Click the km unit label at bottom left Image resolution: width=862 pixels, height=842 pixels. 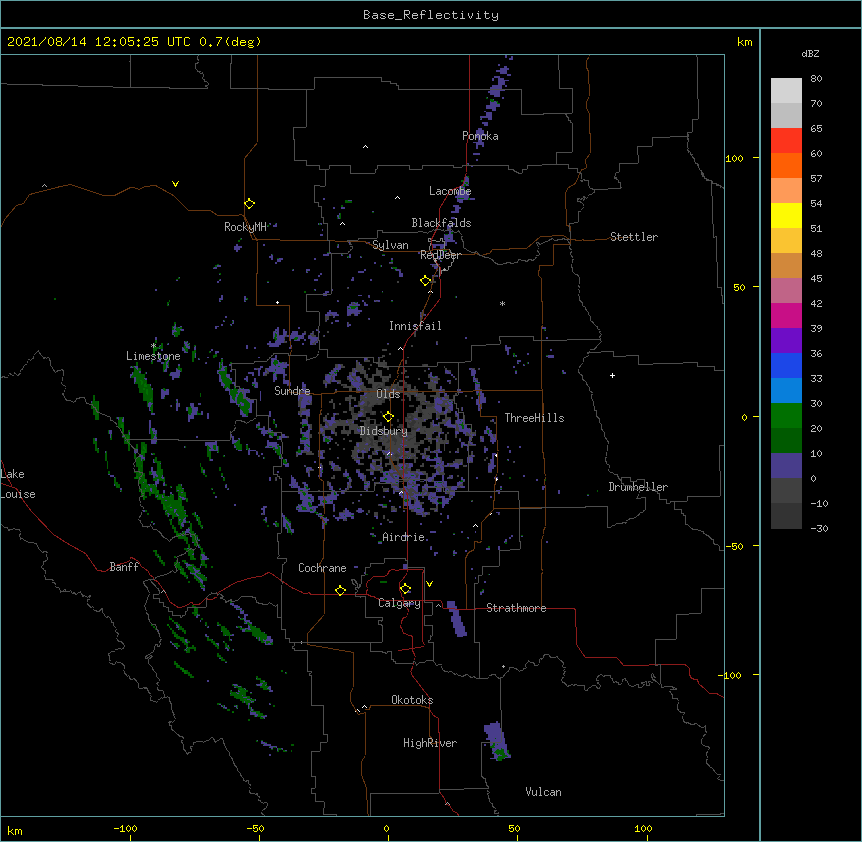(15, 830)
